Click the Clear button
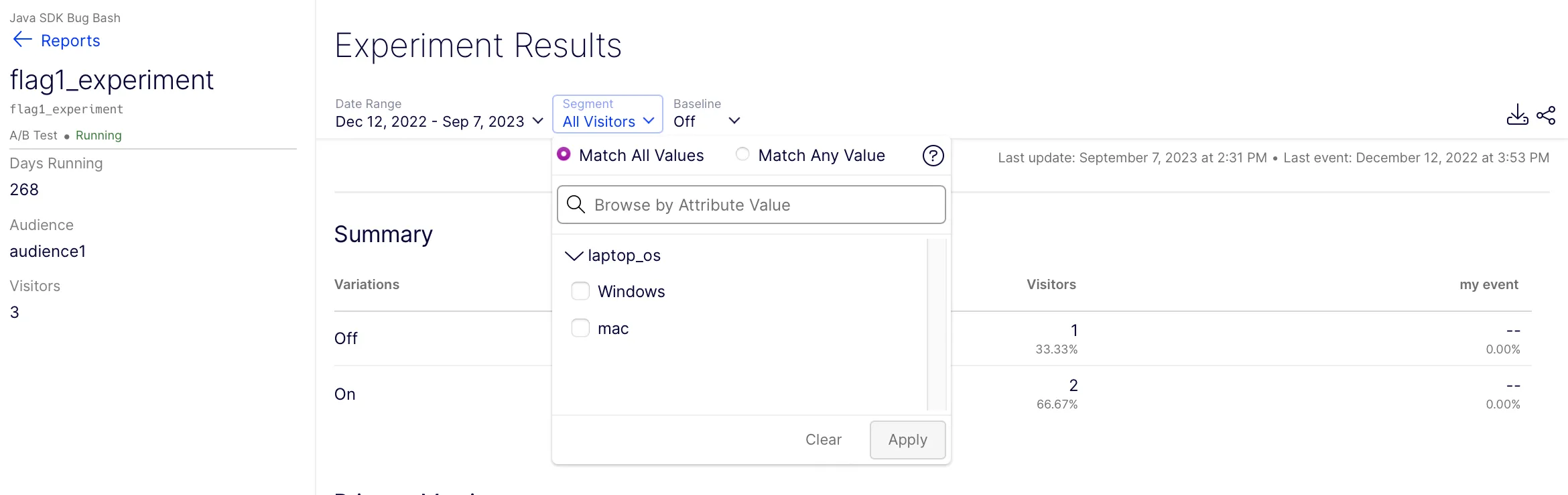Viewport: 1568px width, 495px height. pyautogui.click(x=823, y=439)
